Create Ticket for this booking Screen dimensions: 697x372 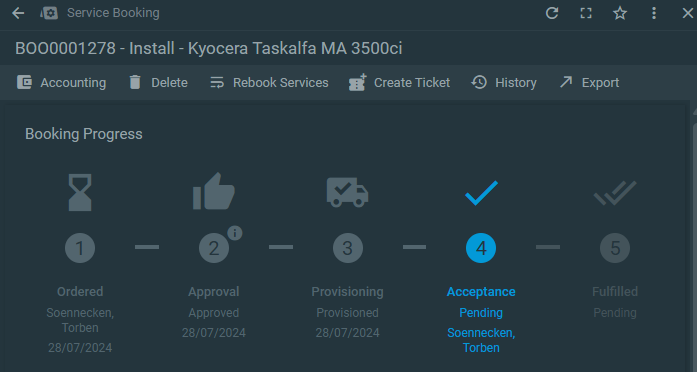(400, 83)
